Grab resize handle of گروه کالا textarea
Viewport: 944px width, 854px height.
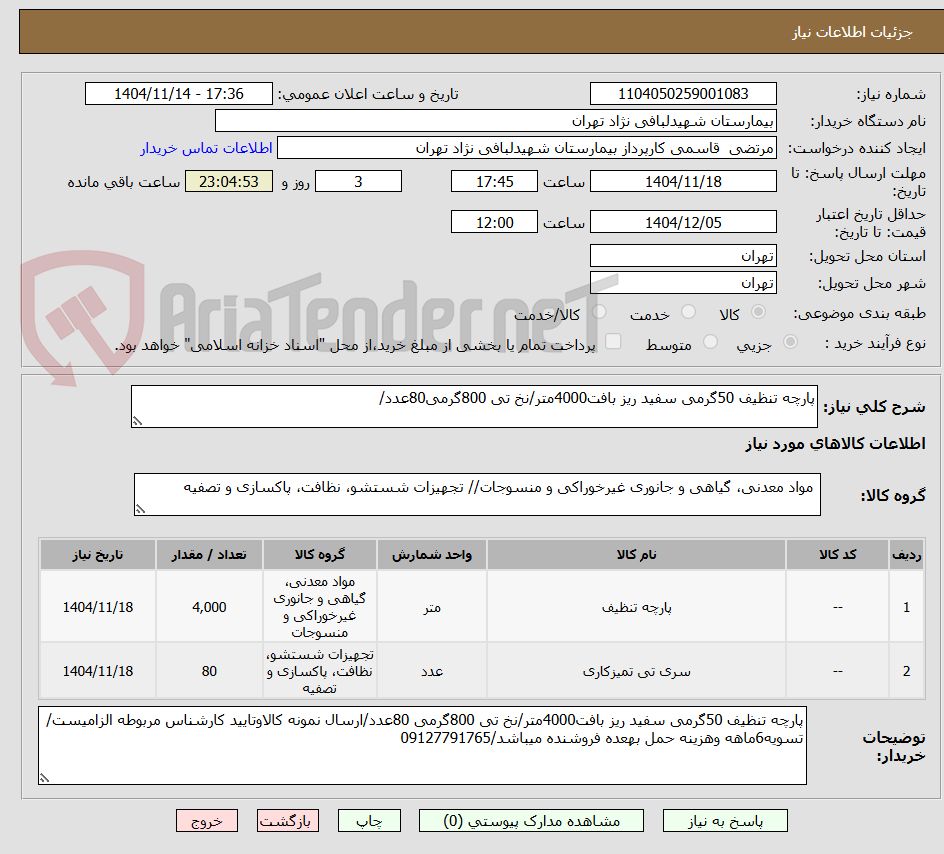pyautogui.click(x=140, y=509)
